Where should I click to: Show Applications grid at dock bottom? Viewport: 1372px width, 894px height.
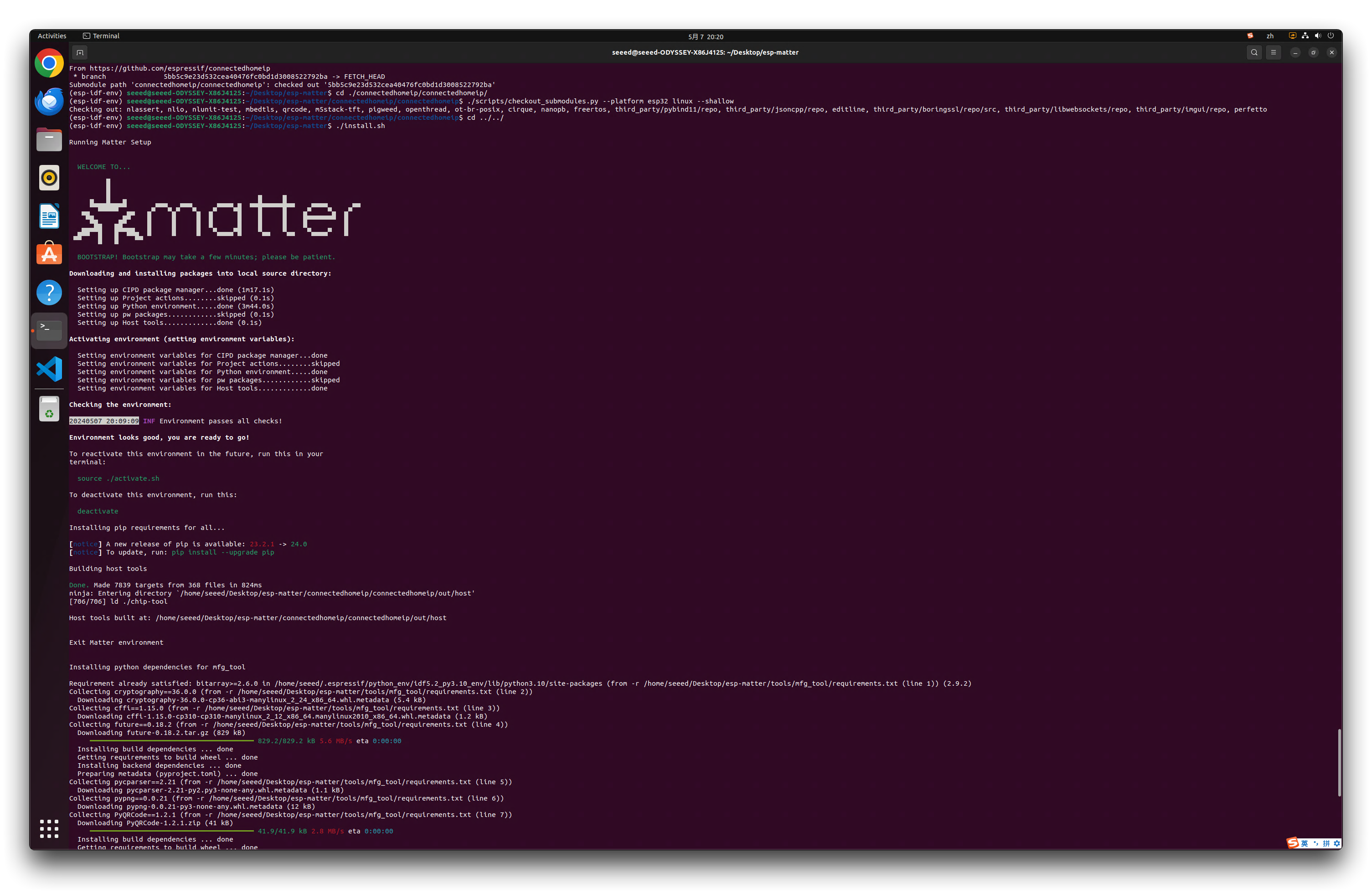coord(49,828)
